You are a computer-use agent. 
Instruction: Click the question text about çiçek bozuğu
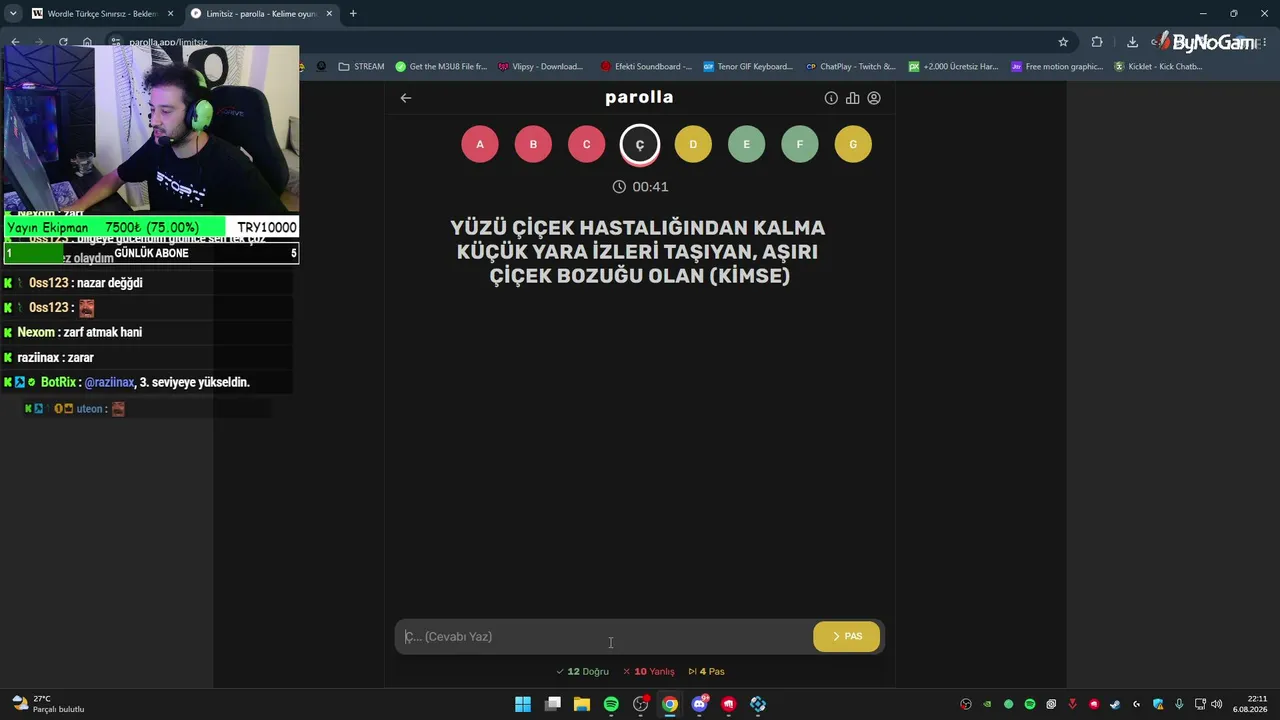tap(639, 252)
